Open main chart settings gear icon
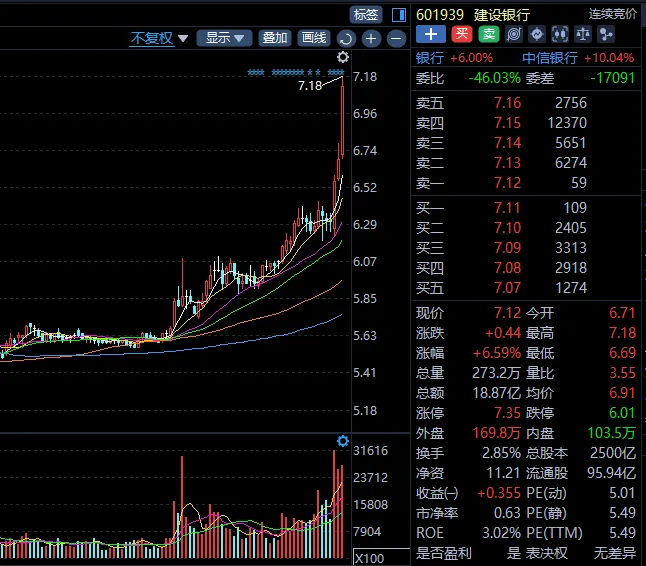This screenshot has height=566, width=646. [343, 57]
